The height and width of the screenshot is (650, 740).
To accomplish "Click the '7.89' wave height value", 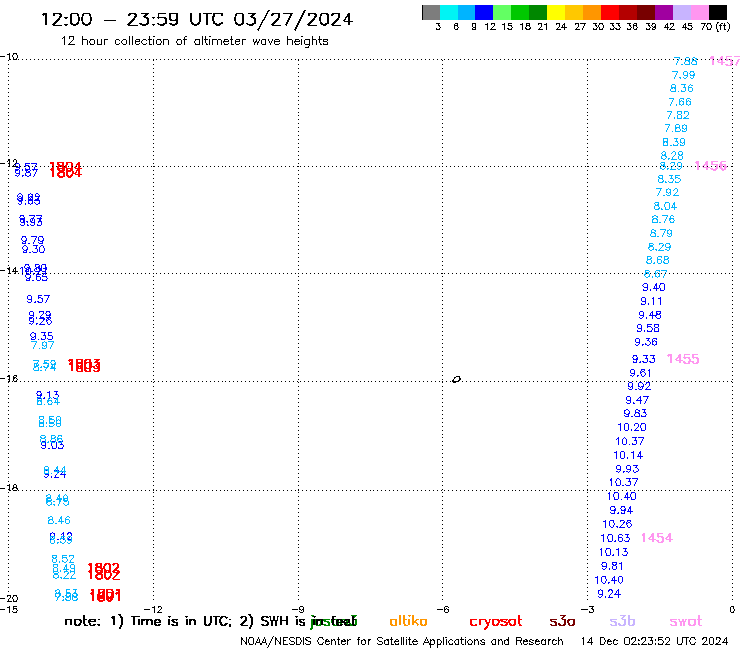I will (676, 128).
